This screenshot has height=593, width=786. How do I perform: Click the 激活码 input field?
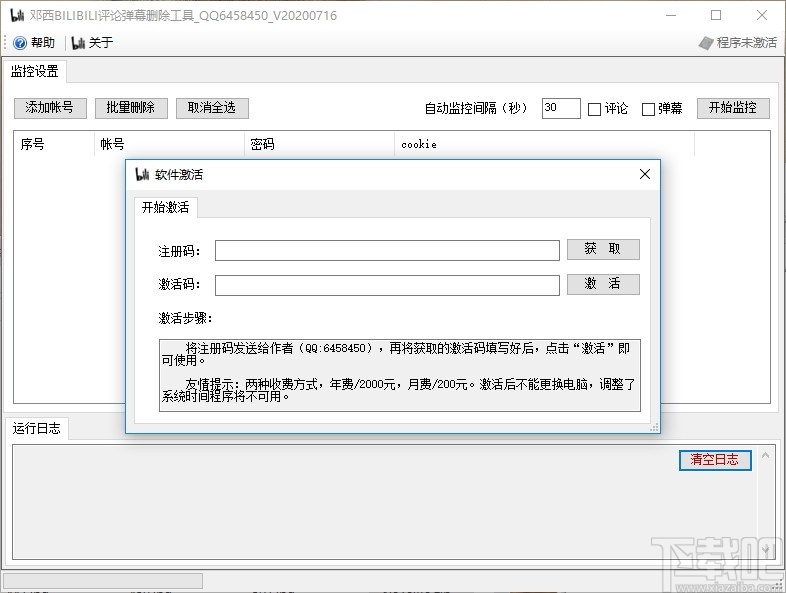pos(387,285)
